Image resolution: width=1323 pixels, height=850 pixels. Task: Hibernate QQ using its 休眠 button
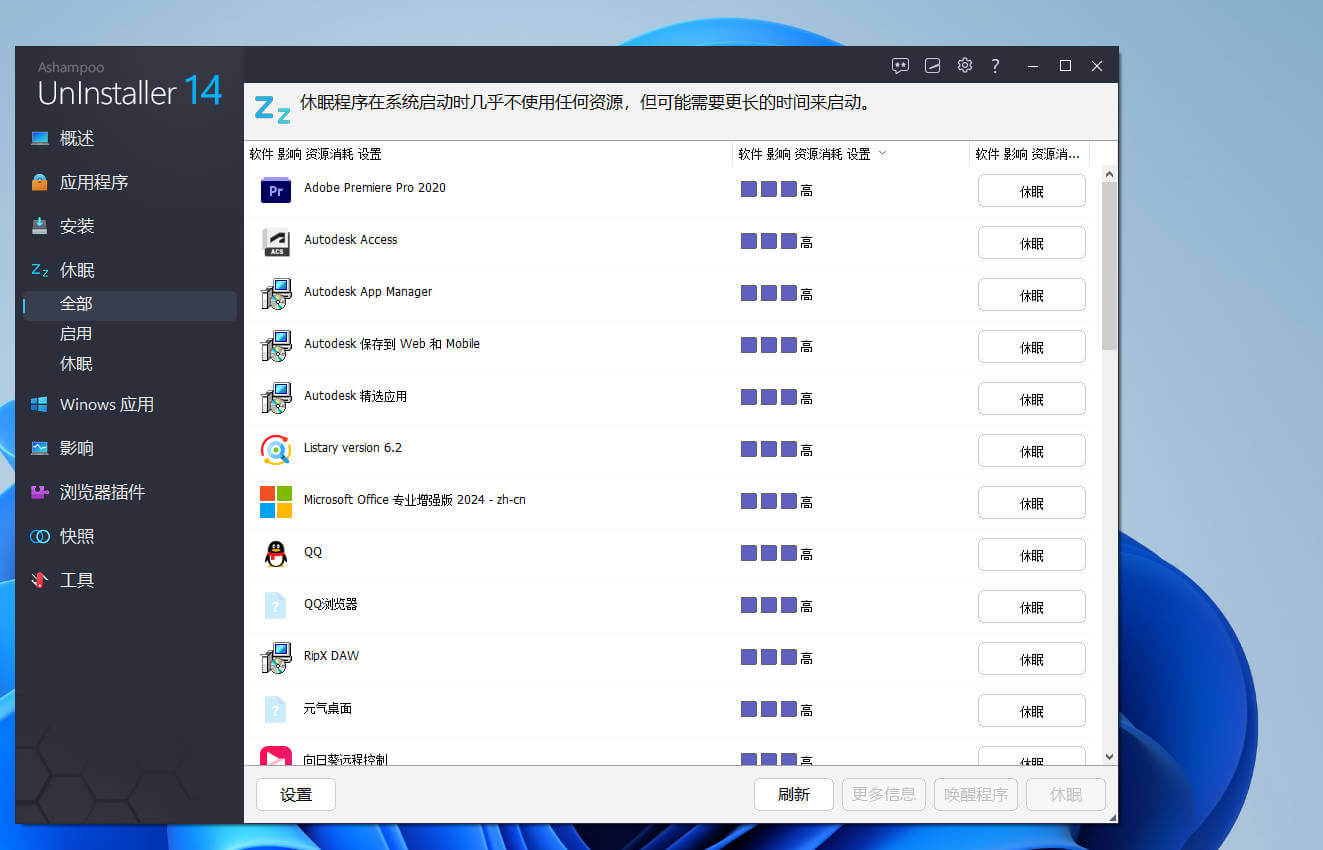(x=1031, y=554)
